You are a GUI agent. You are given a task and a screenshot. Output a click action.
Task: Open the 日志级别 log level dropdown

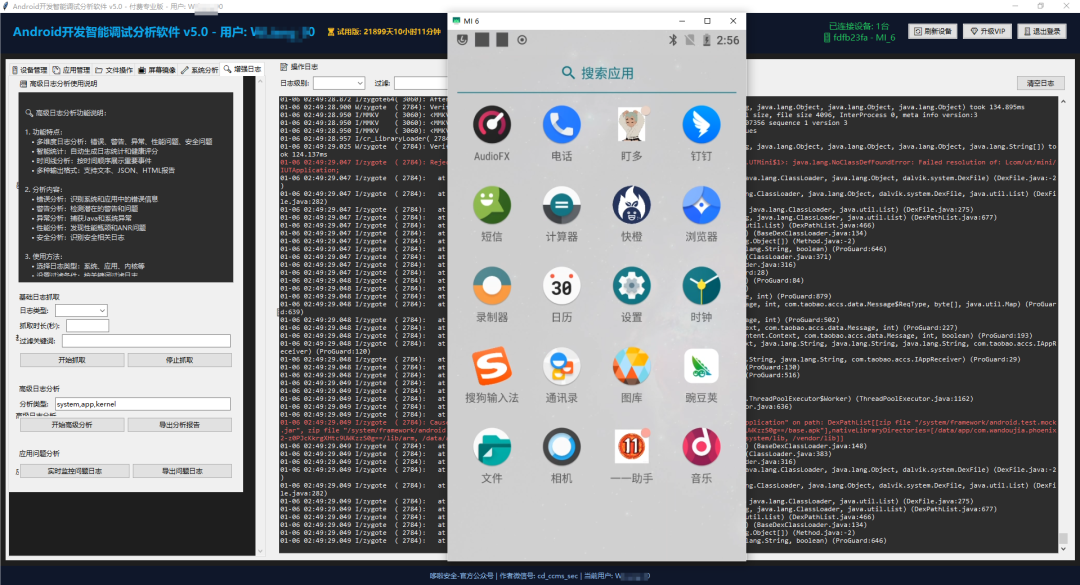339,83
